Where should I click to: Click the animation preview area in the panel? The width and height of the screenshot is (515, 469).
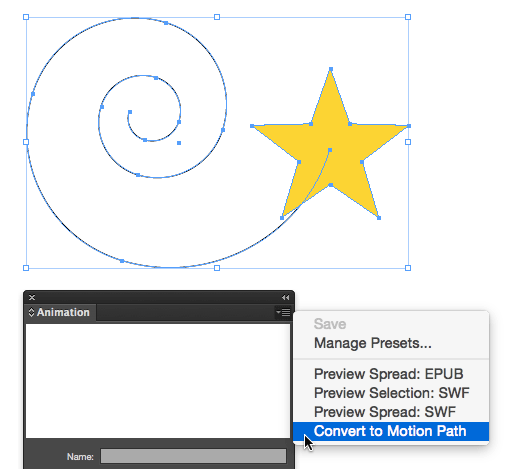(x=158, y=381)
